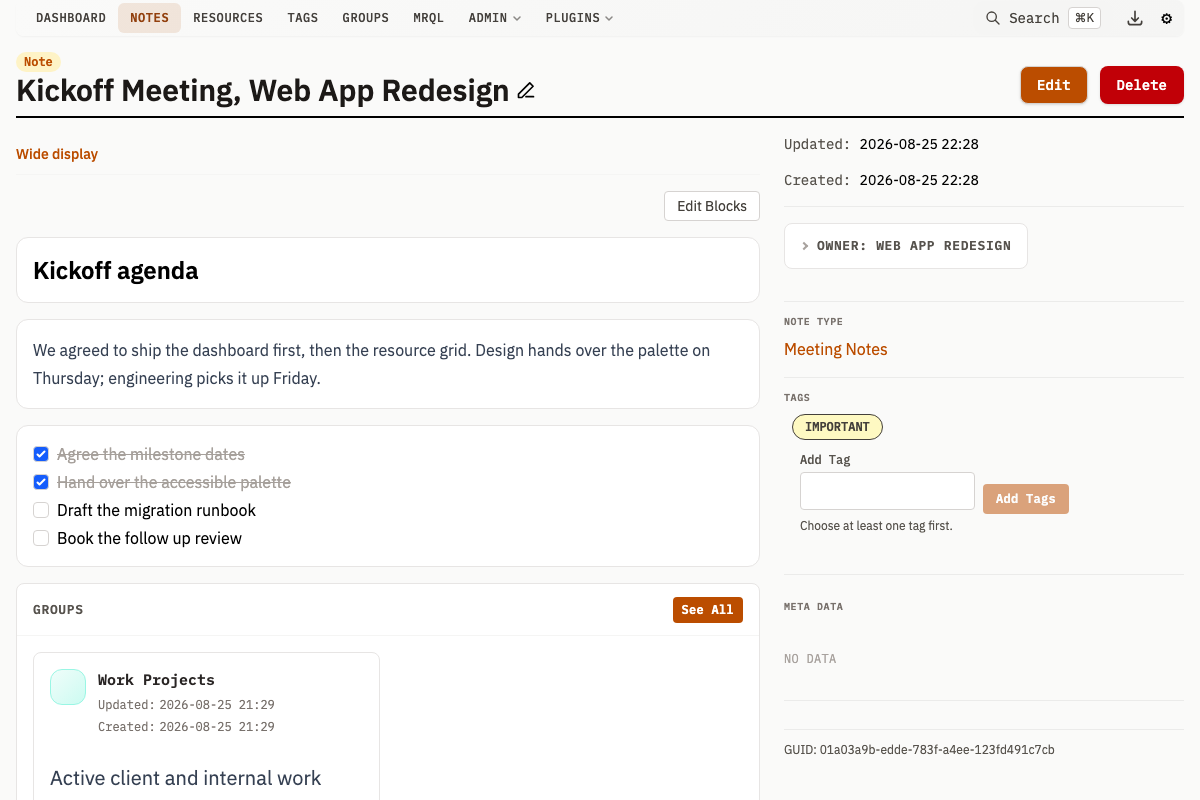Expand the Admin dropdown menu
This screenshot has width=1200, height=800.
tap(495, 18)
